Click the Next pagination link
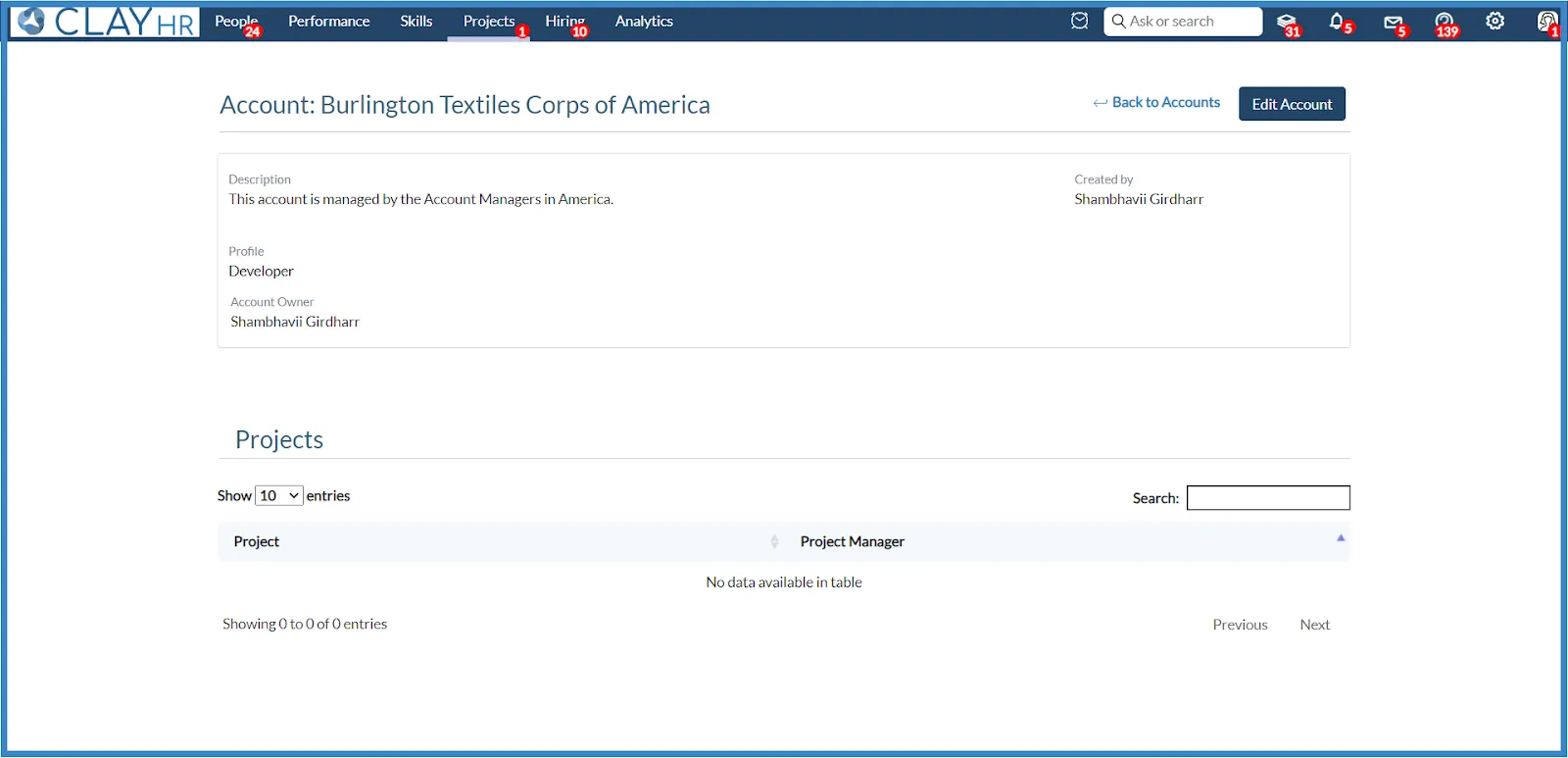Screen dimensions: 1568x758 point(1314,625)
